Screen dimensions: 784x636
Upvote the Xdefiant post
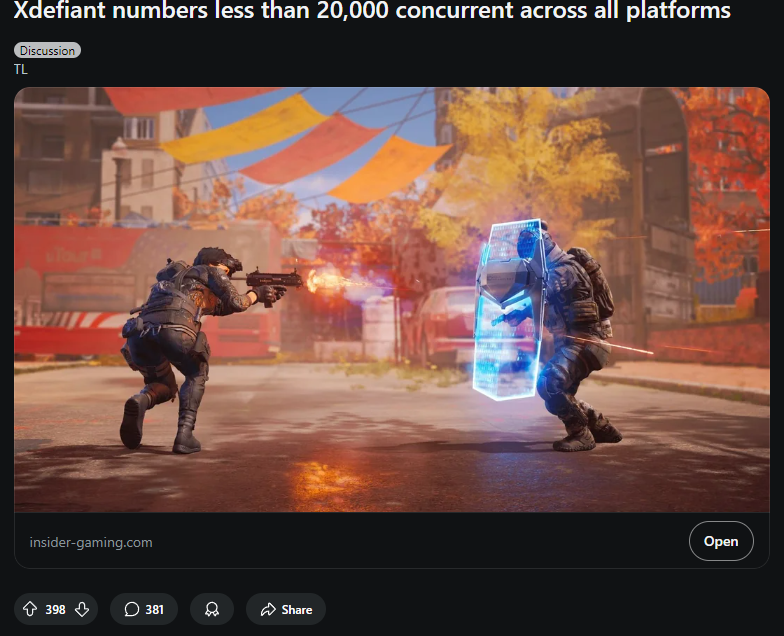[30, 609]
